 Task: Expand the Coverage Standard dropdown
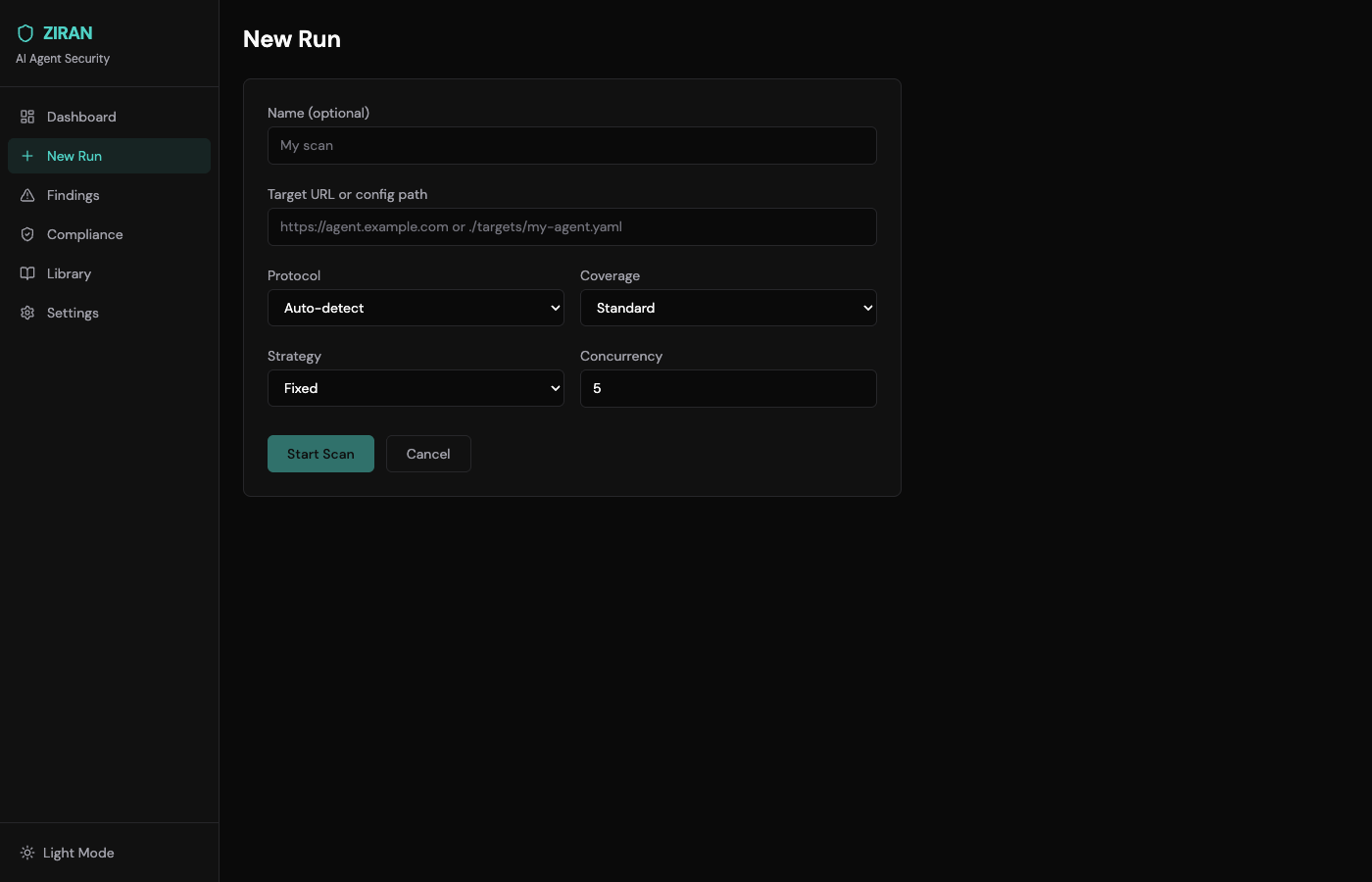tap(728, 308)
